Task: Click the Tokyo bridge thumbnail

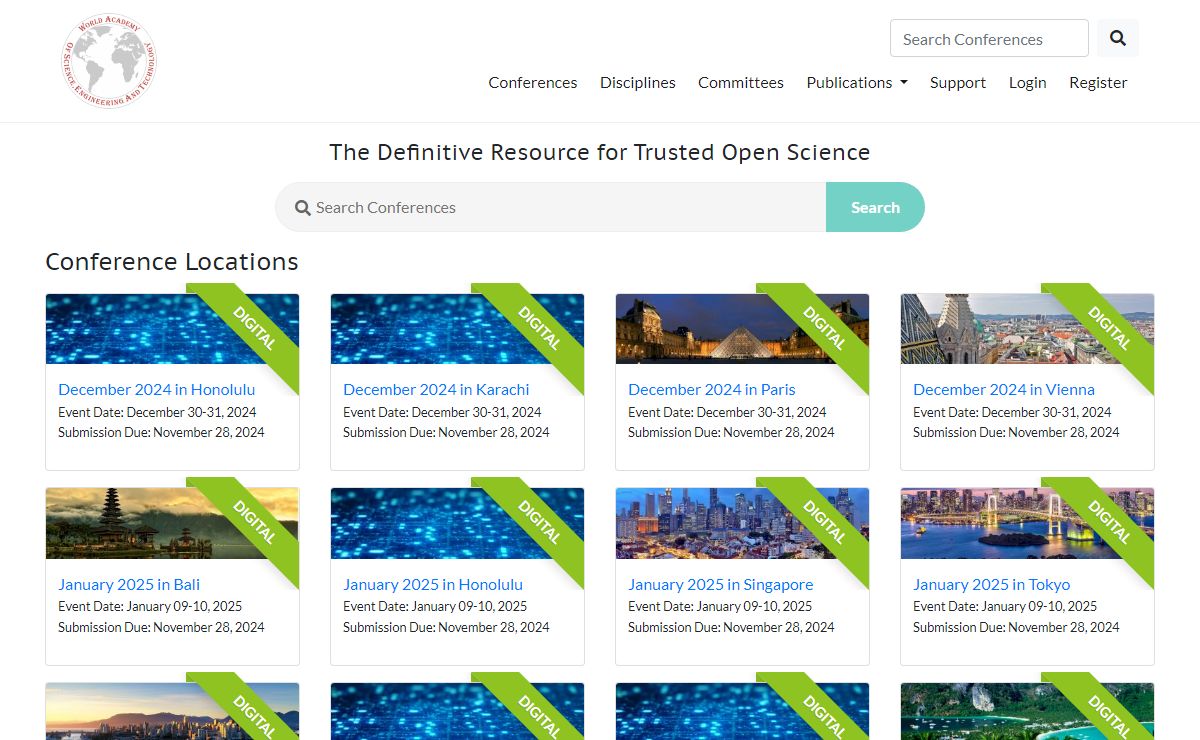Action: coord(1027,523)
